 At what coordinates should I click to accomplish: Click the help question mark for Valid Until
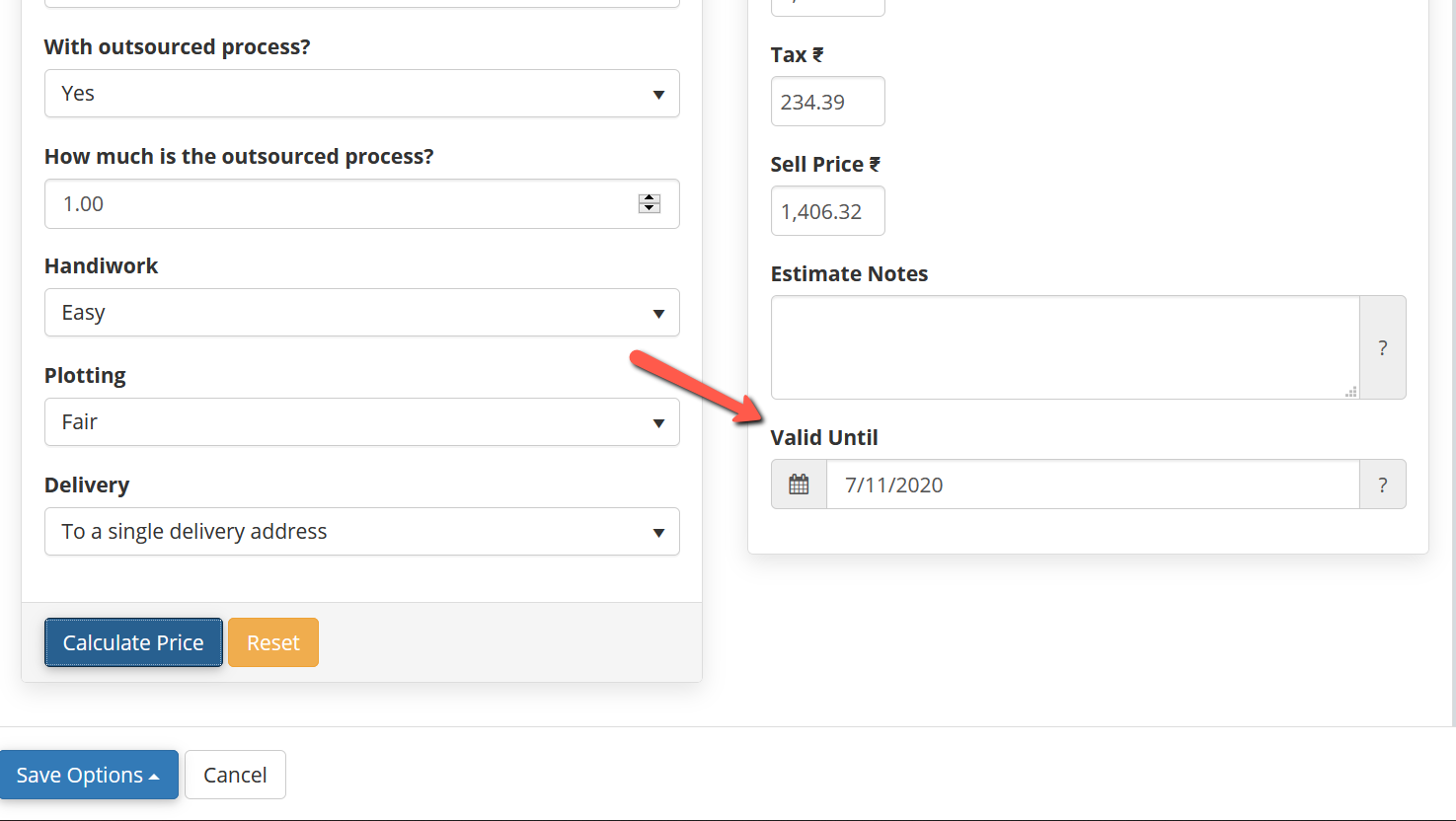[x=1382, y=485]
